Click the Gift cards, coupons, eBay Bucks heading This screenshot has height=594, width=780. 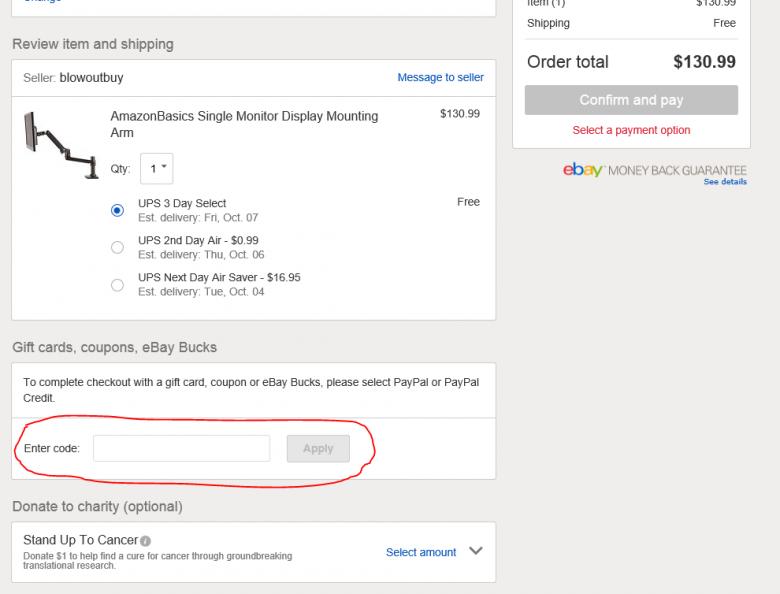tap(114, 347)
